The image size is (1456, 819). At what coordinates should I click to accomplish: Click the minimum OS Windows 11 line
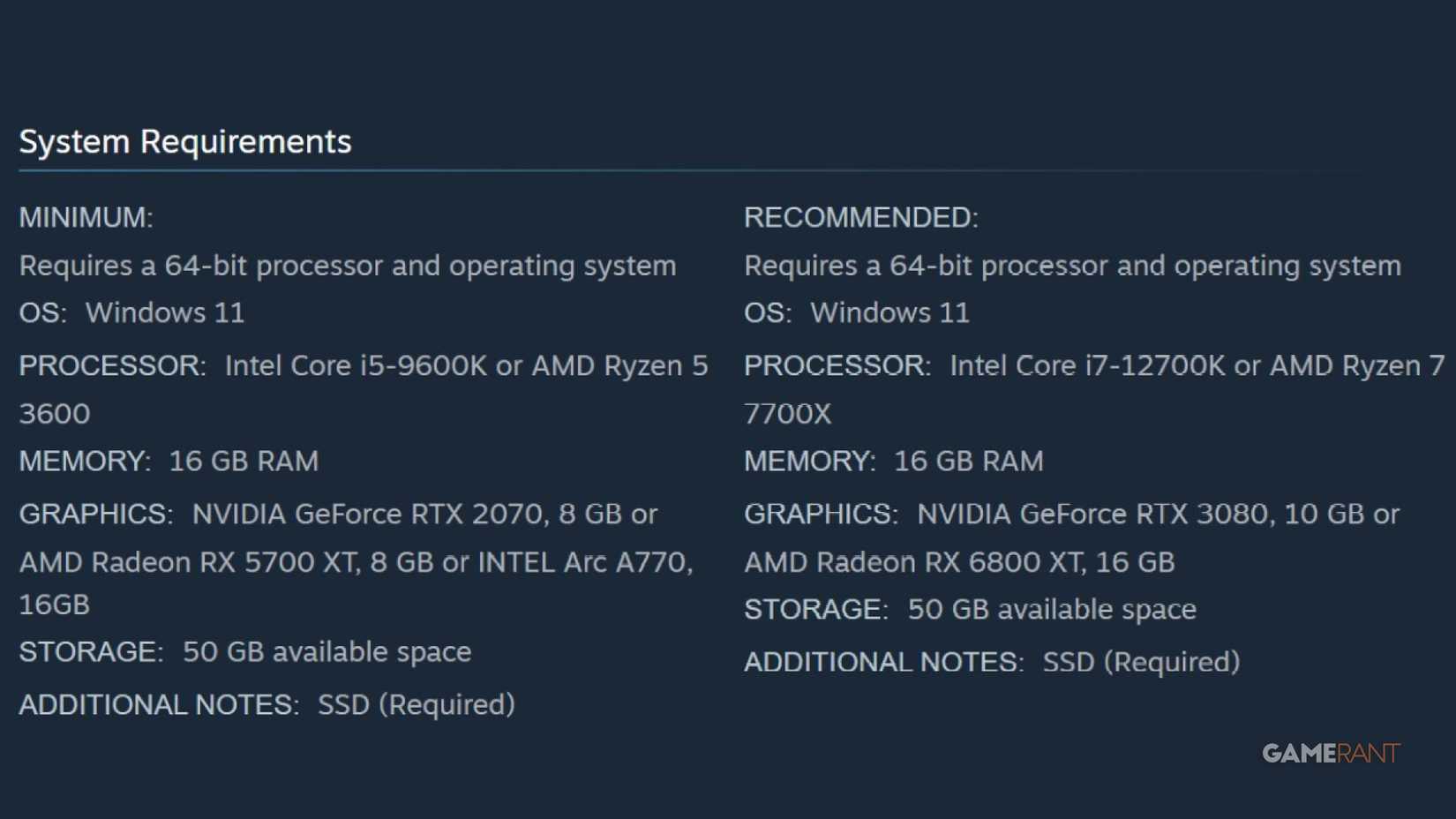point(132,312)
